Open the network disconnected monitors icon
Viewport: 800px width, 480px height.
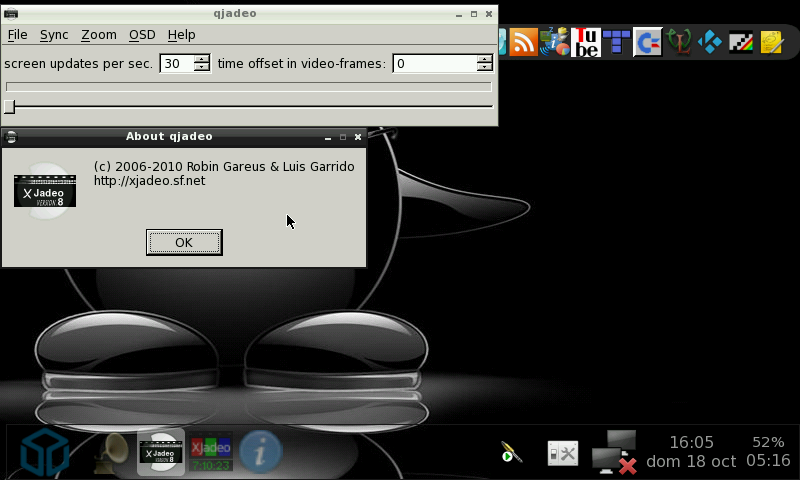point(614,452)
